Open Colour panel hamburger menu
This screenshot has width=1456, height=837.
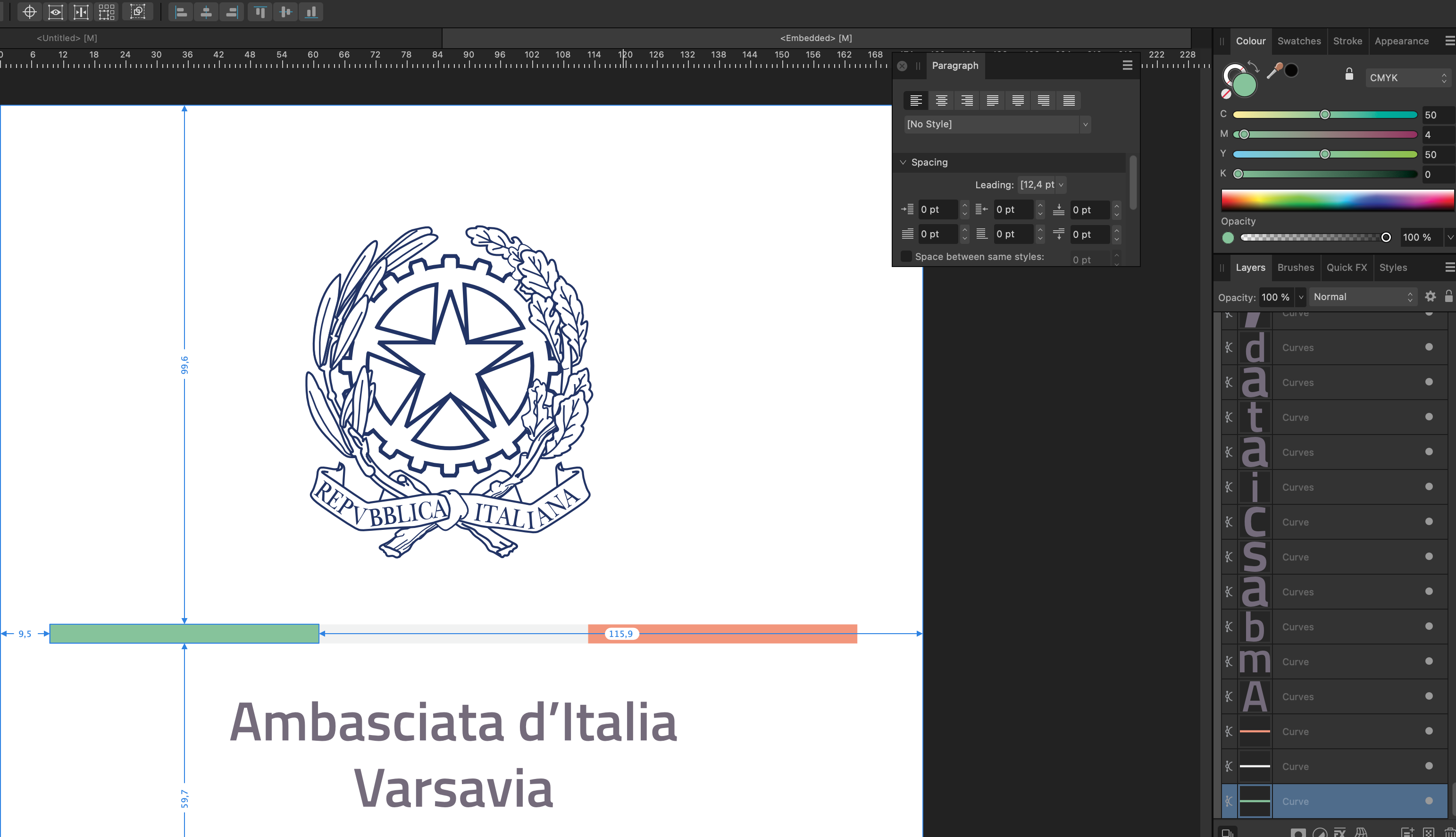pyautogui.click(x=1450, y=41)
